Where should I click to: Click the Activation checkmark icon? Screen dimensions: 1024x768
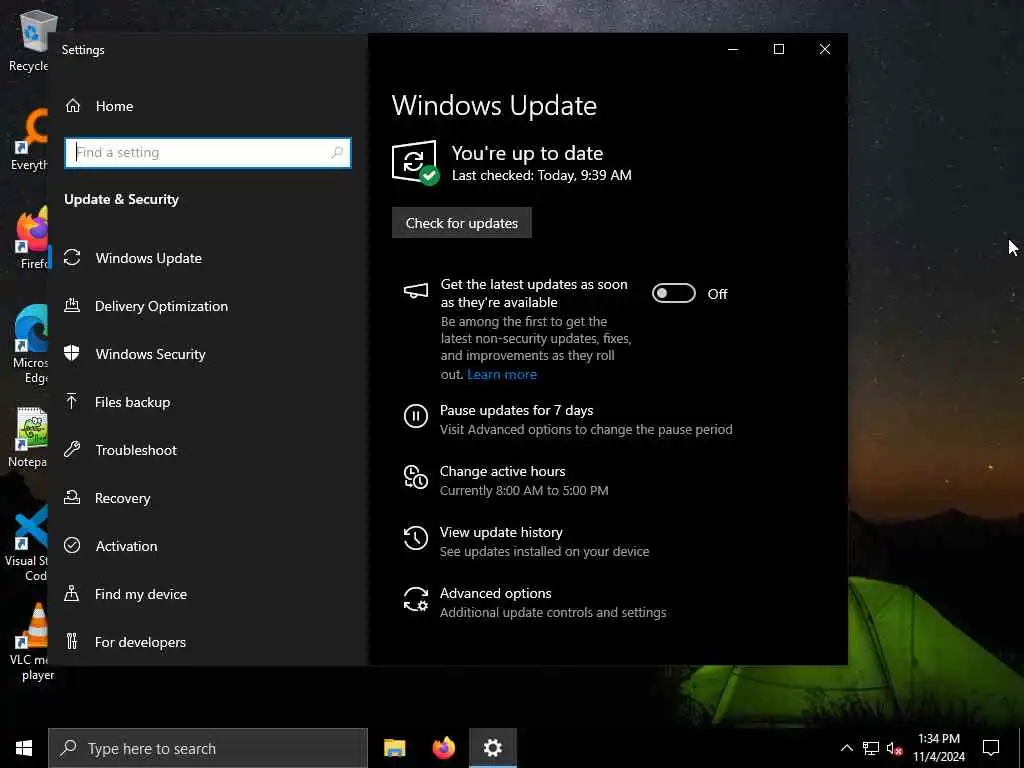pyautogui.click(x=72, y=545)
